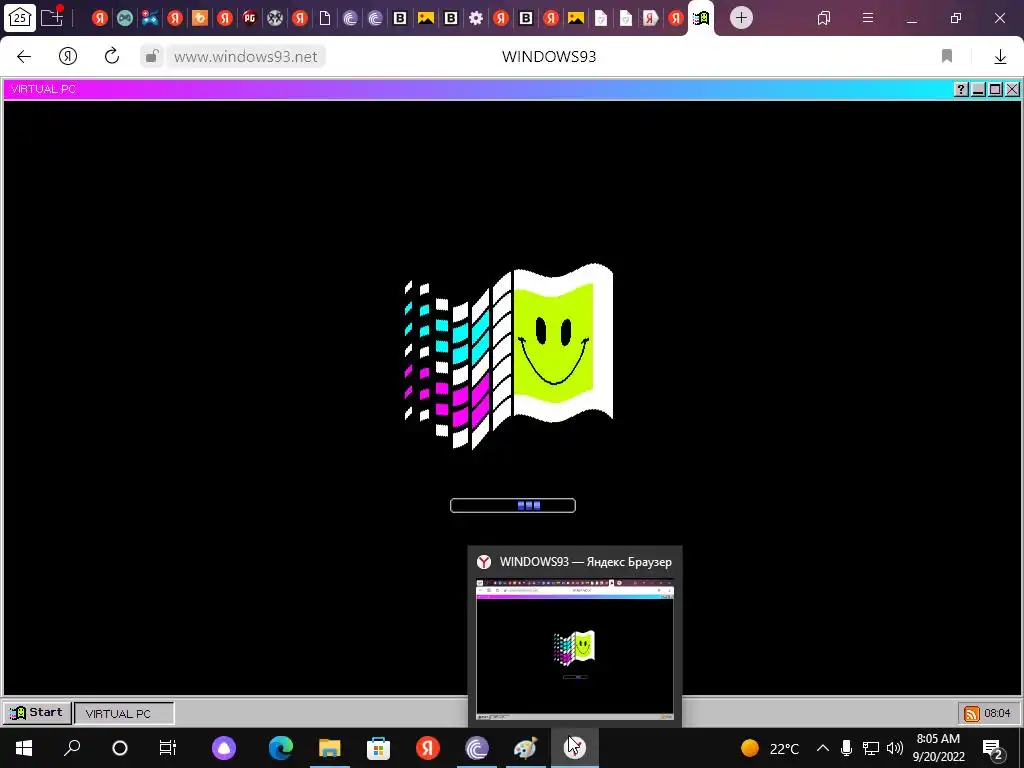Switch to the tab with PG favicon

coord(249,18)
